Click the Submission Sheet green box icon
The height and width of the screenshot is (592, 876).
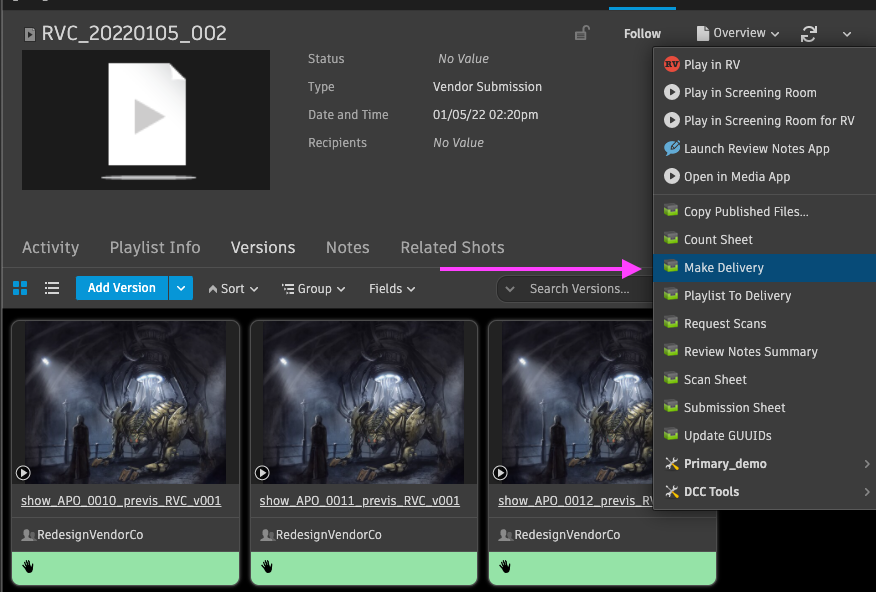(671, 407)
